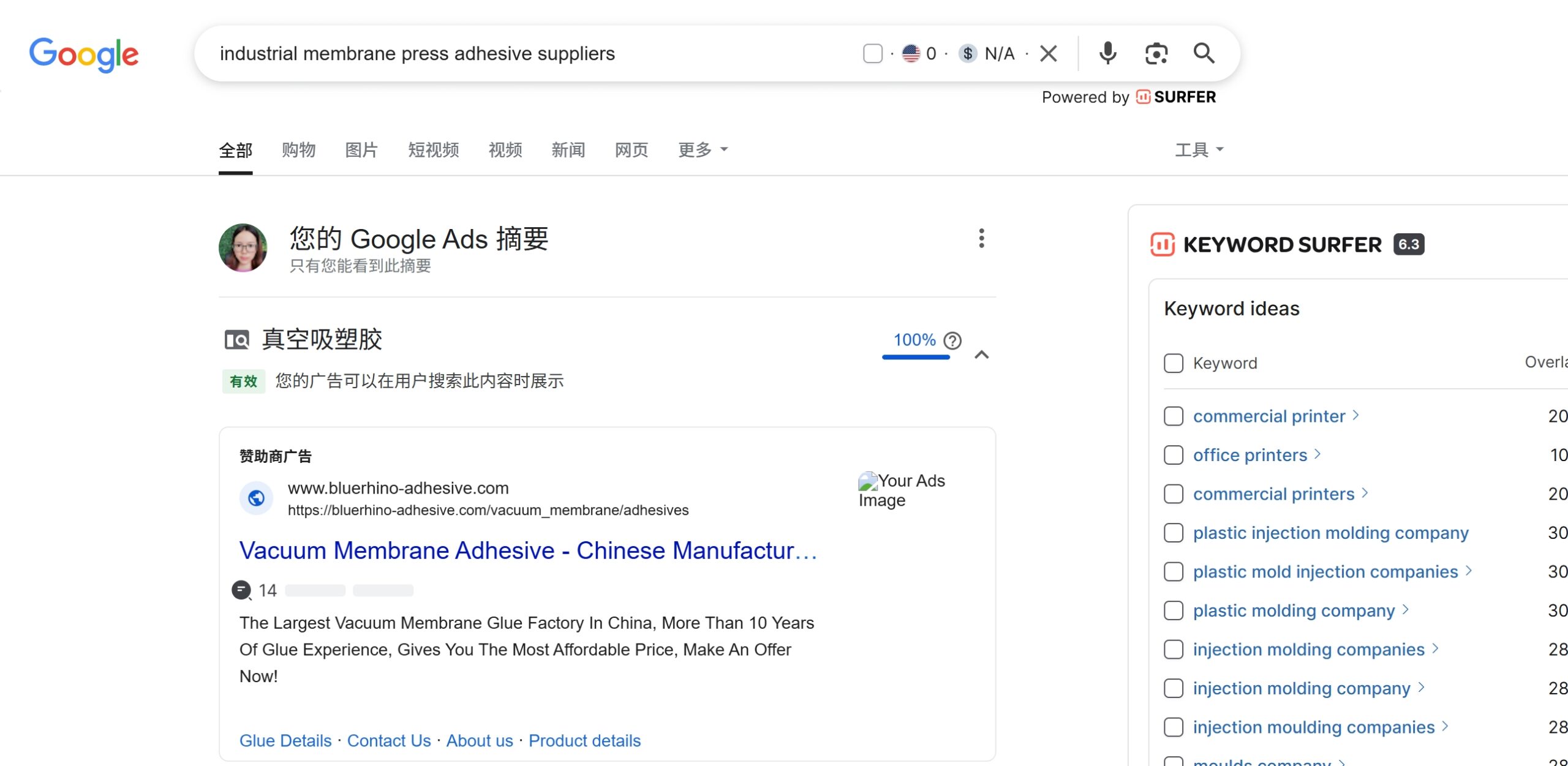Open Google Lens image search

1156,54
